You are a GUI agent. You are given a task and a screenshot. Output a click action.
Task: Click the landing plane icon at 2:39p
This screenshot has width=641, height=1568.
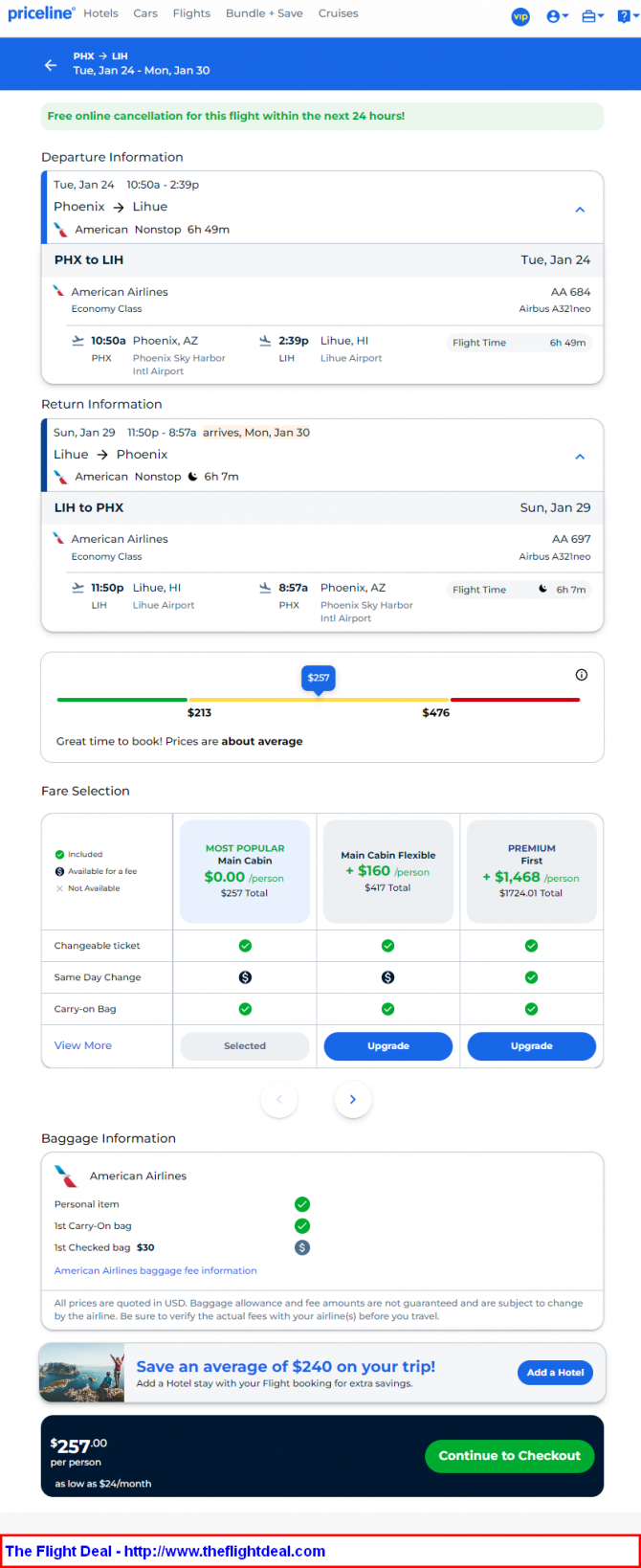265,341
